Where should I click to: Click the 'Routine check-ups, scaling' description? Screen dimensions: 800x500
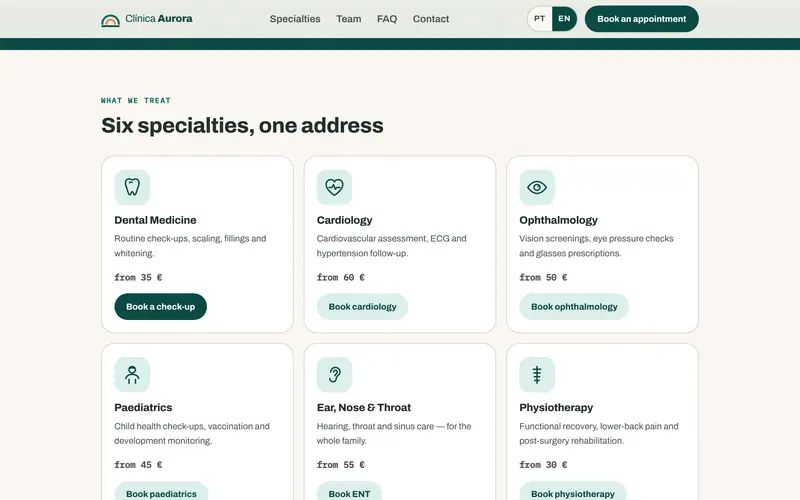[x=190, y=245]
